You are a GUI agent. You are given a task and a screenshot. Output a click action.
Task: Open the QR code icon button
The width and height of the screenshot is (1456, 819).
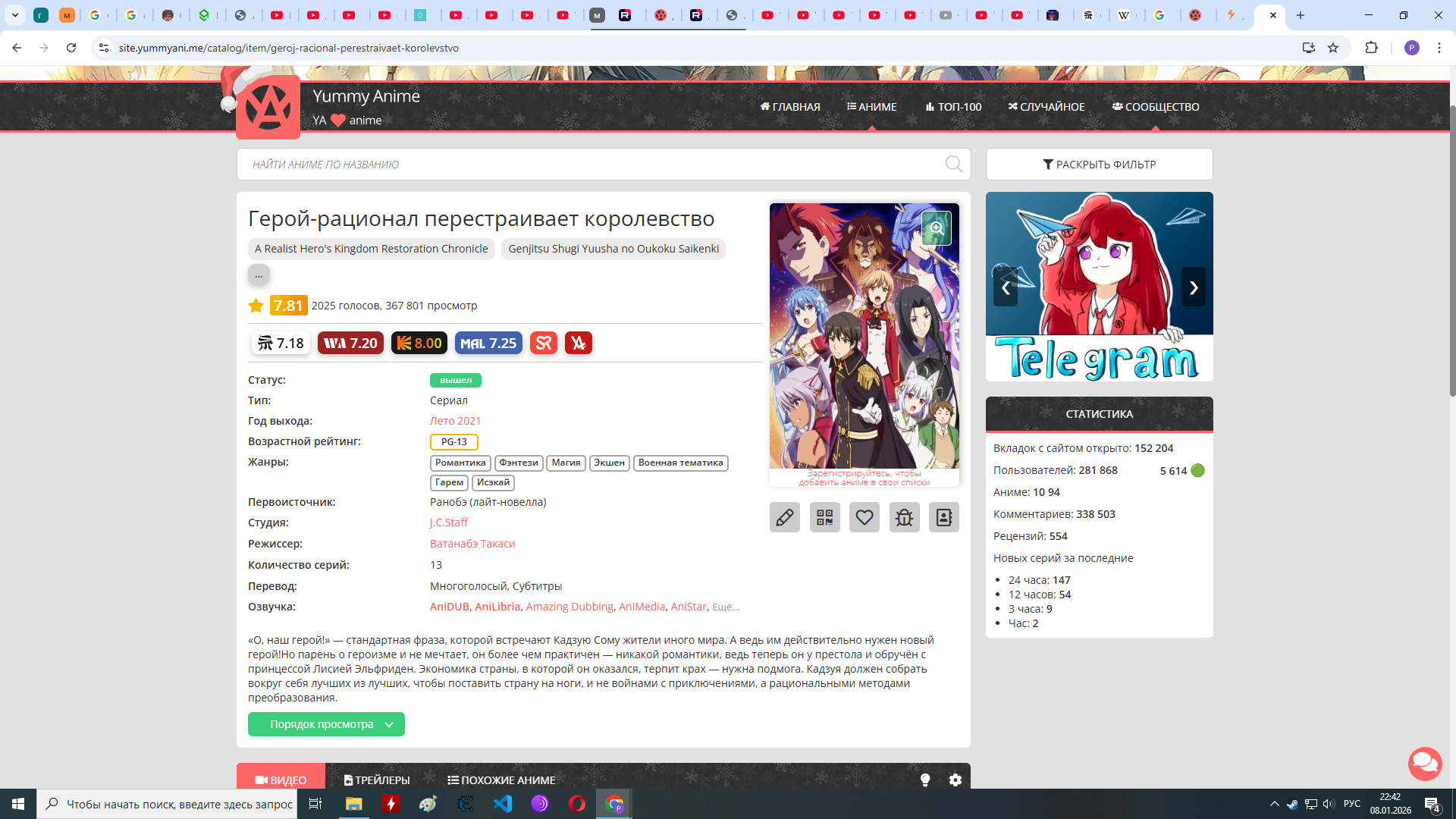824,517
